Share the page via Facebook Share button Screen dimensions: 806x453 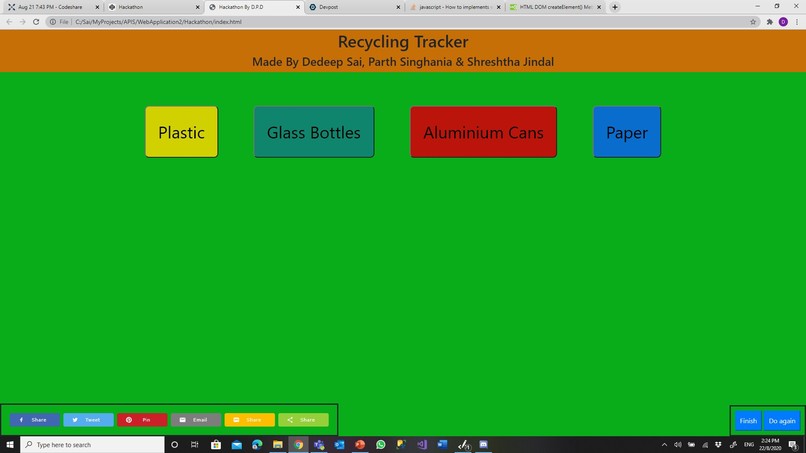(x=34, y=420)
